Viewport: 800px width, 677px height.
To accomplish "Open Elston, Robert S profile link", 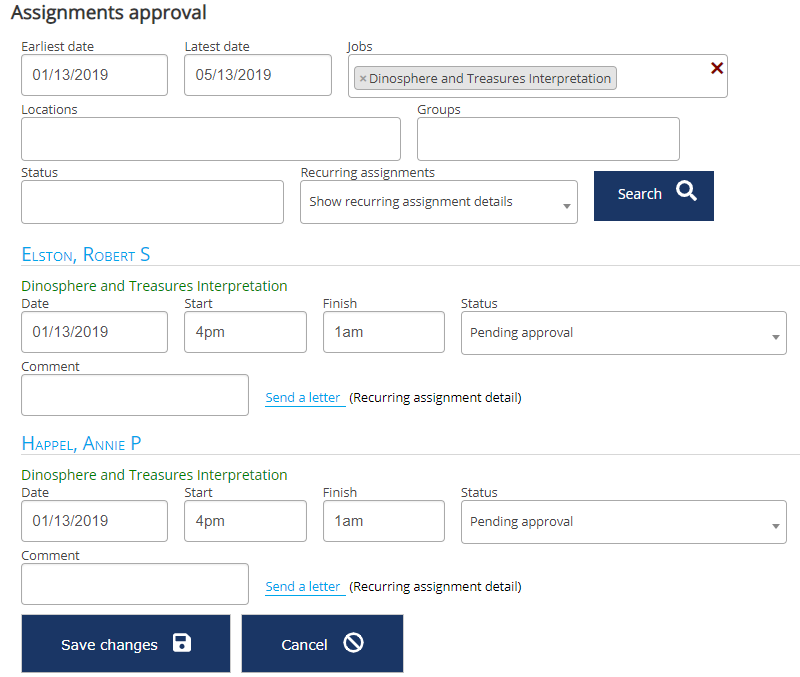I will [x=86, y=255].
